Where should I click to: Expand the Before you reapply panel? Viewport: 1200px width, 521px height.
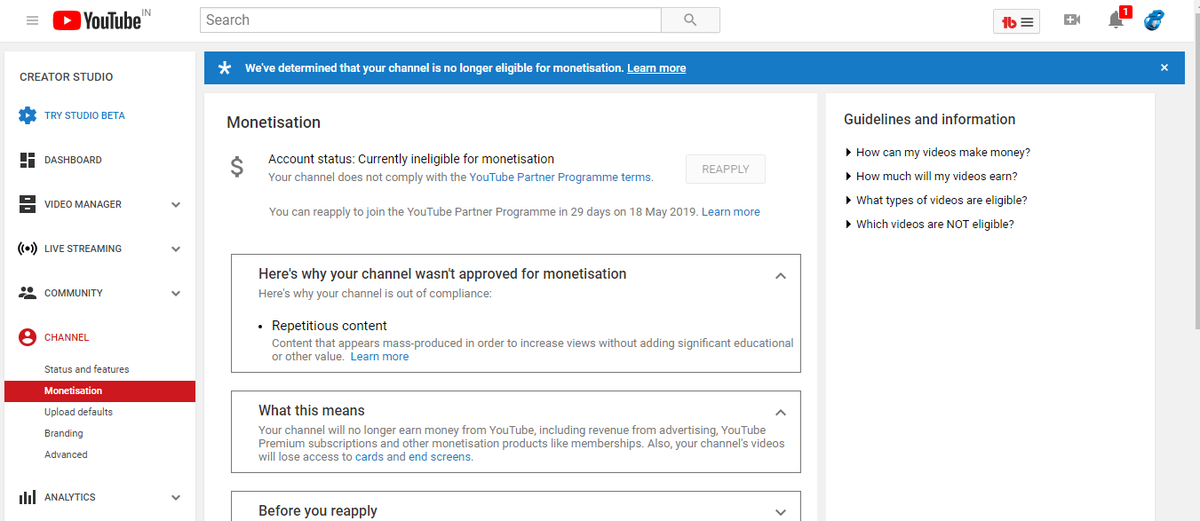click(781, 512)
